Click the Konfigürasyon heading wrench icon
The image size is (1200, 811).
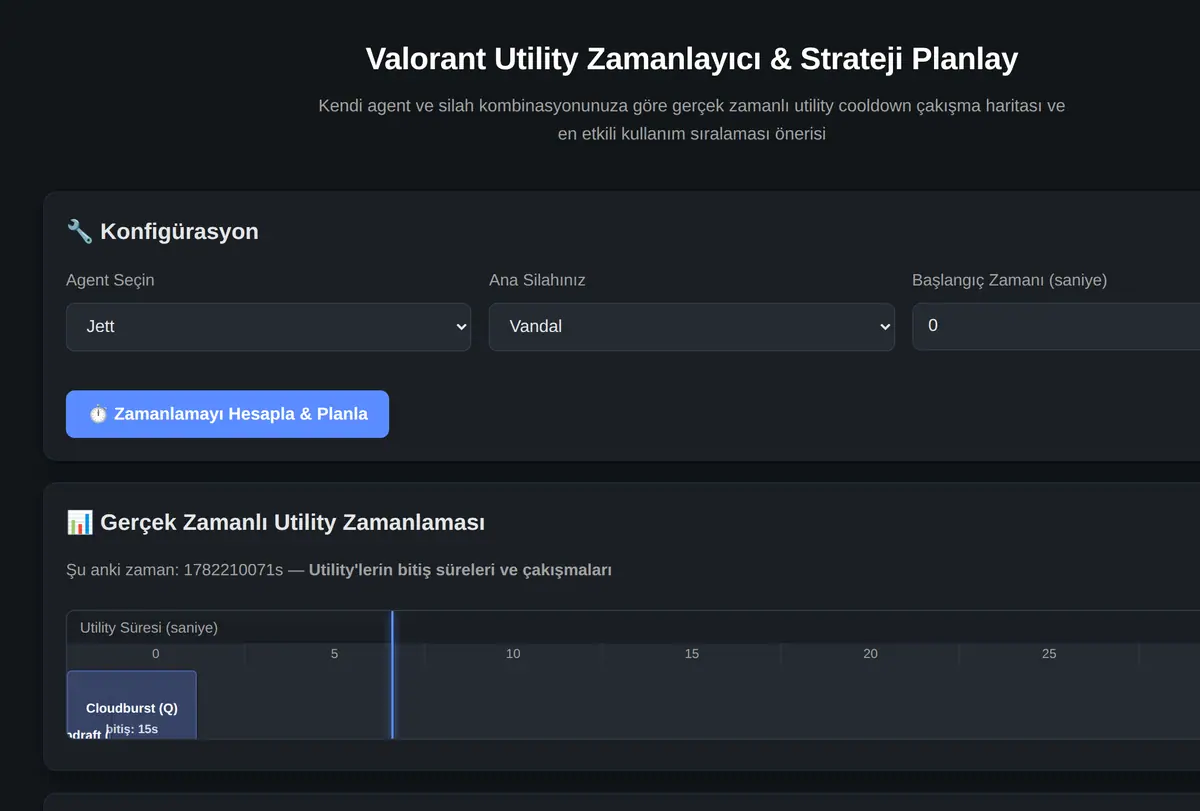[79, 232]
